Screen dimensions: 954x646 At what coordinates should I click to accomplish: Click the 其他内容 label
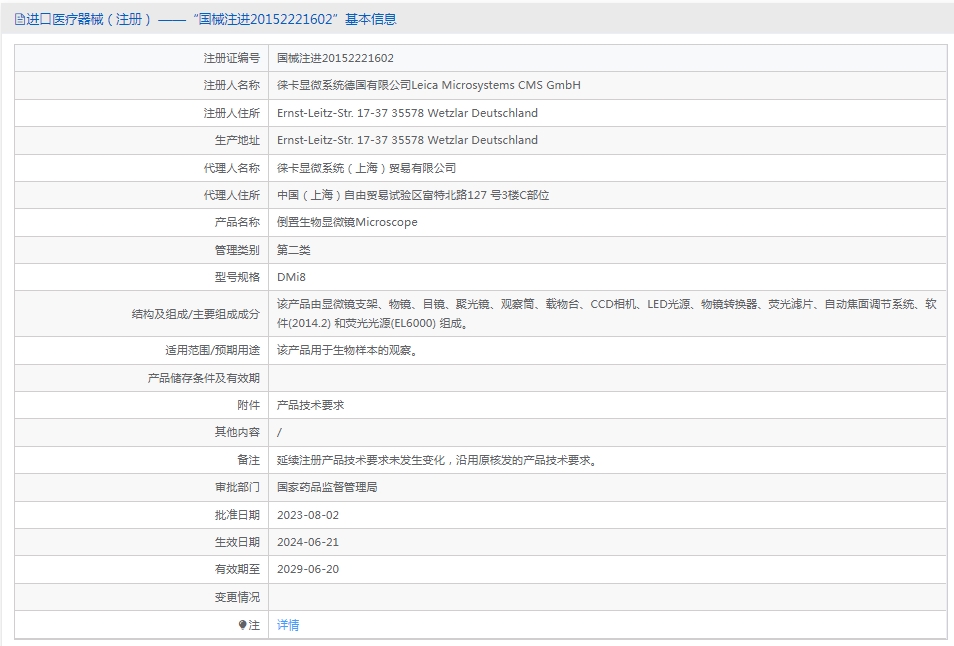(x=237, y=432)
